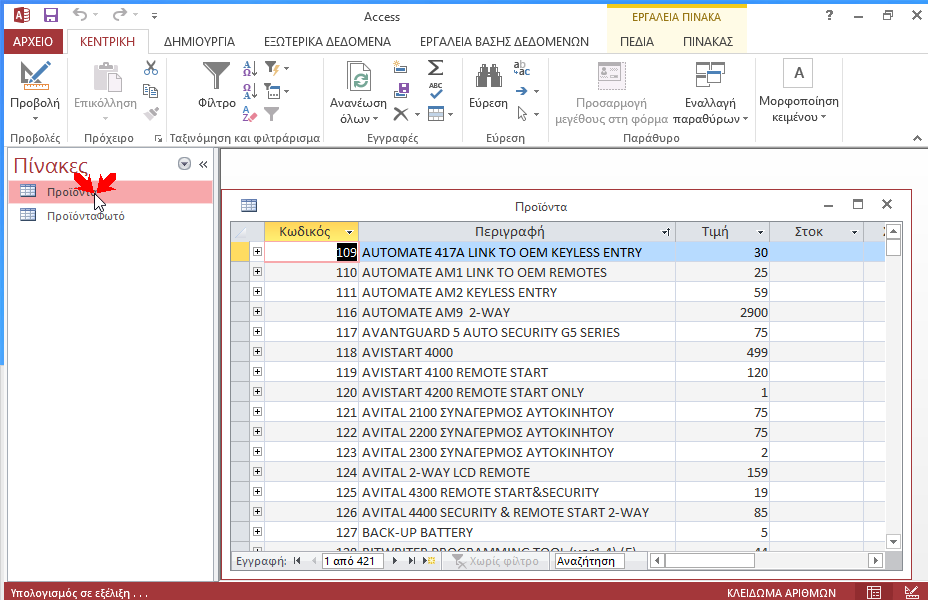Open the Πρόχειρο clipboard dialog launcher
Image resolution: width=928 pixels, height=600 pixels.
point(158,138)
